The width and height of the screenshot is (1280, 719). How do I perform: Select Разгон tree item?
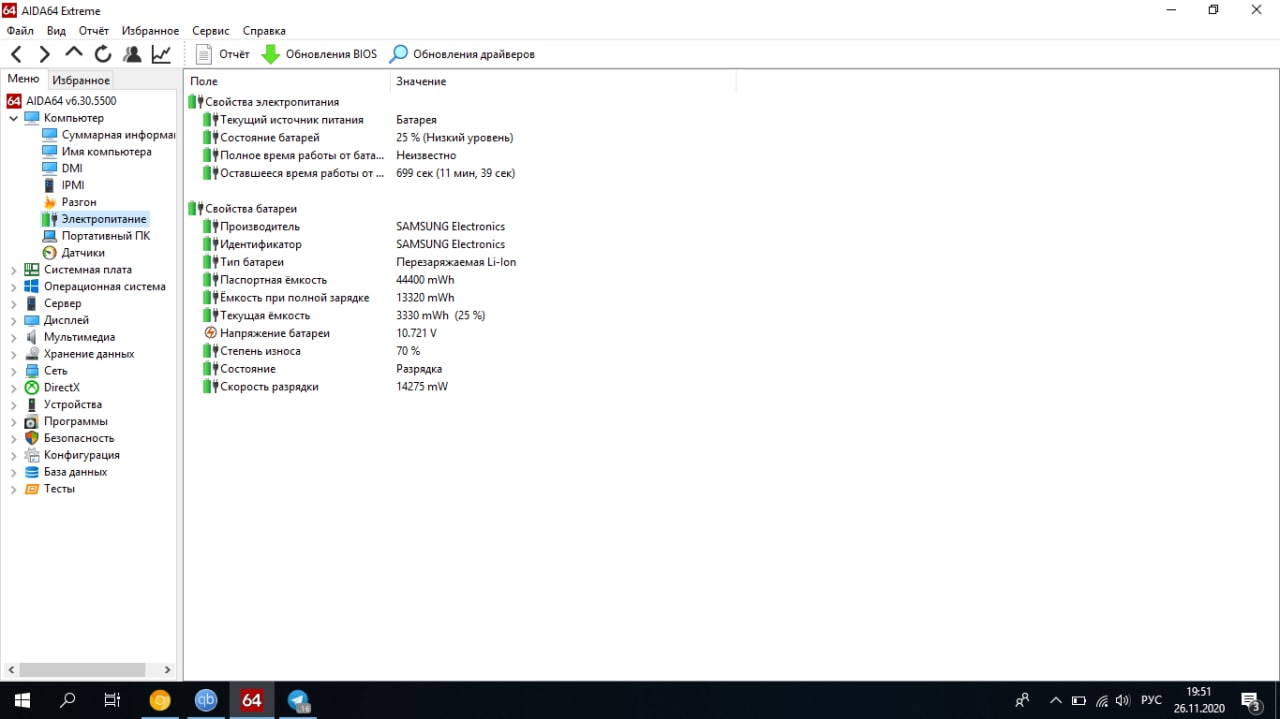click(x=70, y=202)
